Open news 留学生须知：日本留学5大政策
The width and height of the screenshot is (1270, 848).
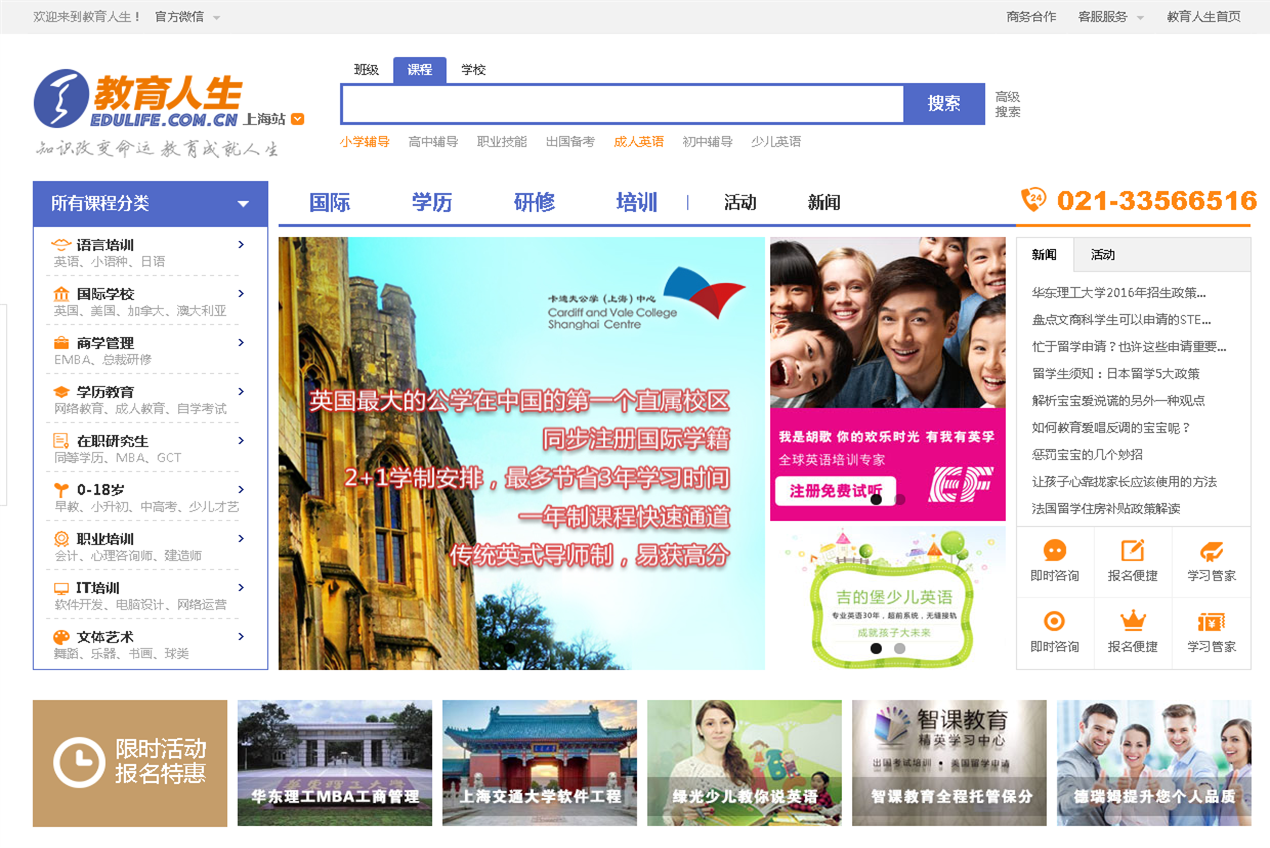1116,374
